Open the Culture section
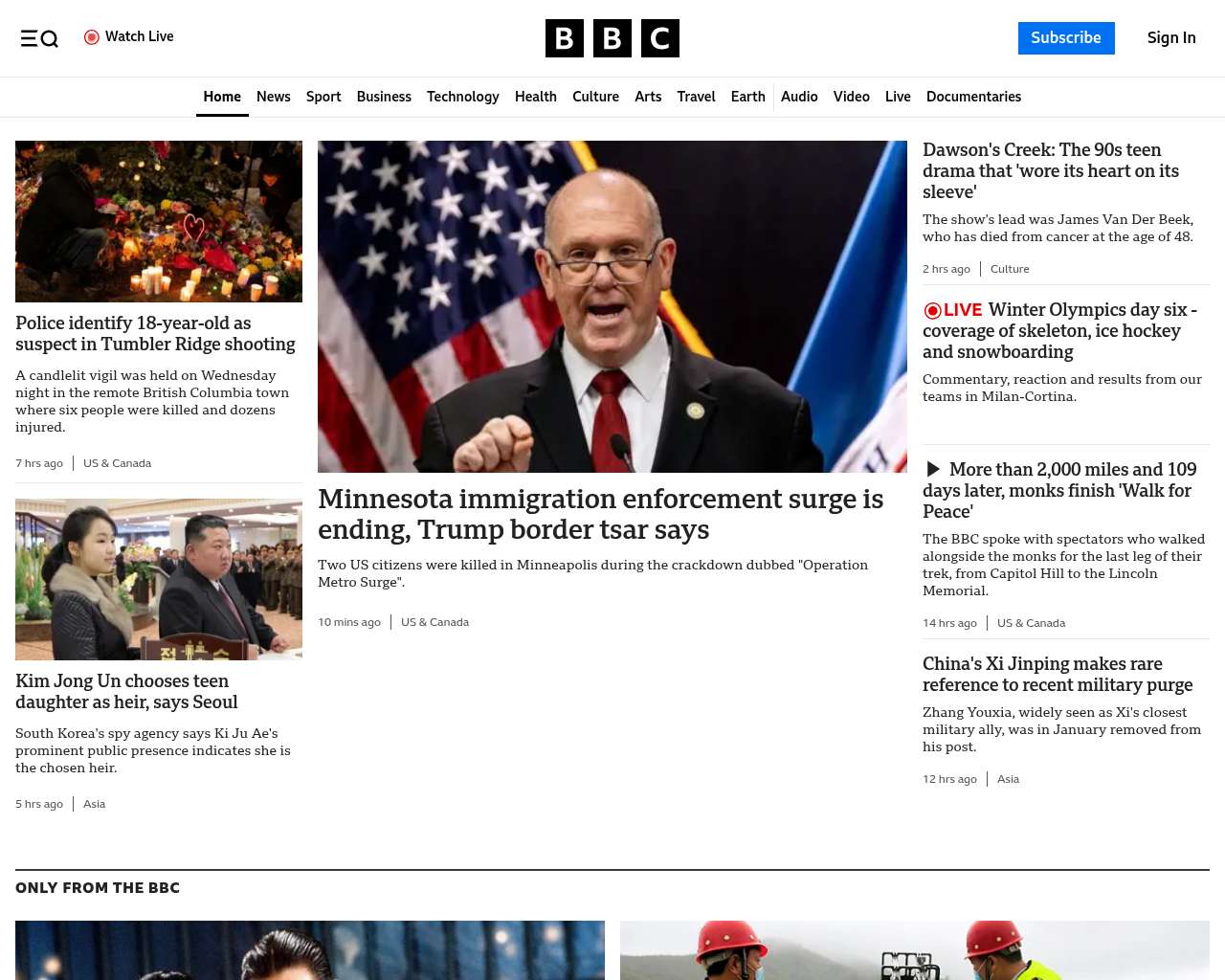The image size is (1225, 980). pos(595,97)
